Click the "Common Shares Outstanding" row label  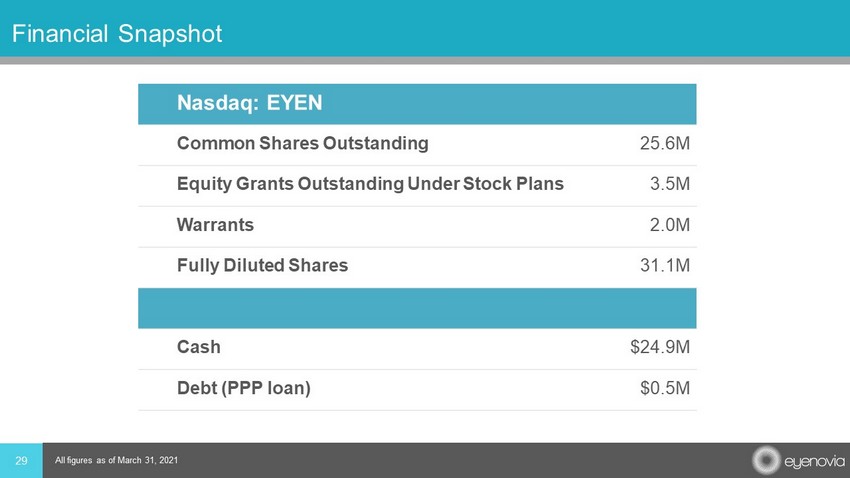pyautogui.click(x=302, y=143)
